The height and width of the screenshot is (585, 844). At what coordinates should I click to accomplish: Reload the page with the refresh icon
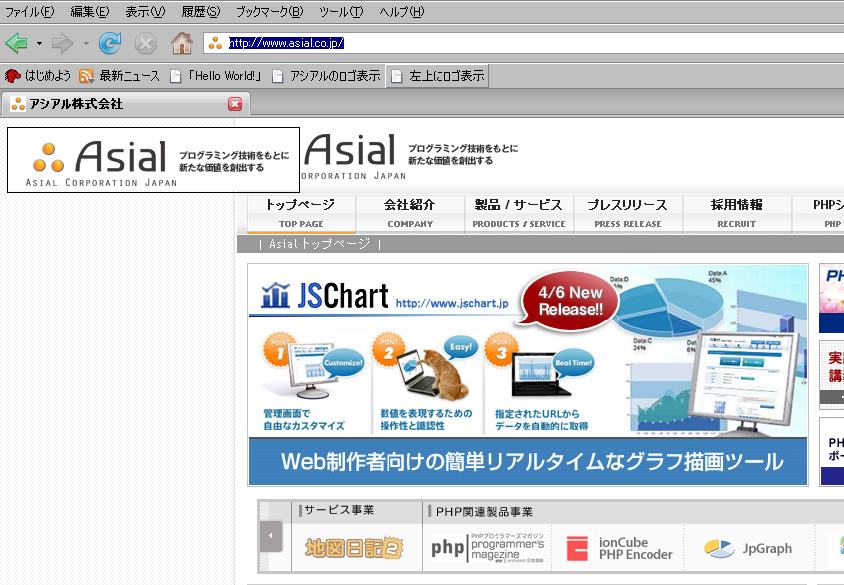110,43
